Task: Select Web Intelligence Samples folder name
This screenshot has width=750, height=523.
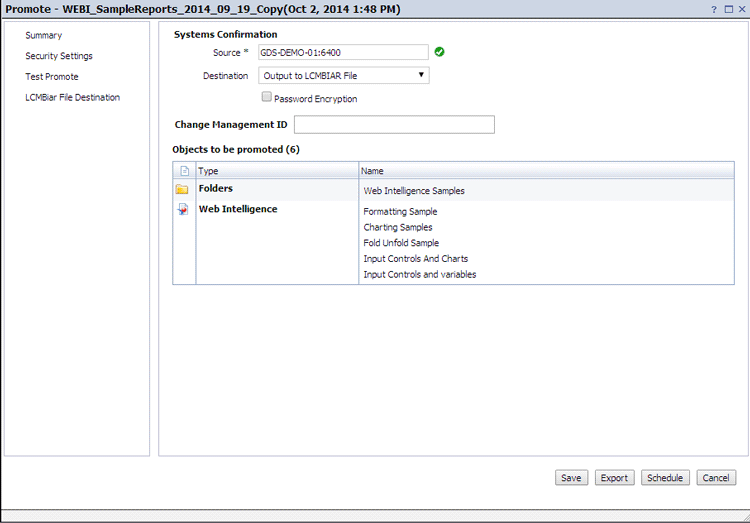Action: pos(414,190)
